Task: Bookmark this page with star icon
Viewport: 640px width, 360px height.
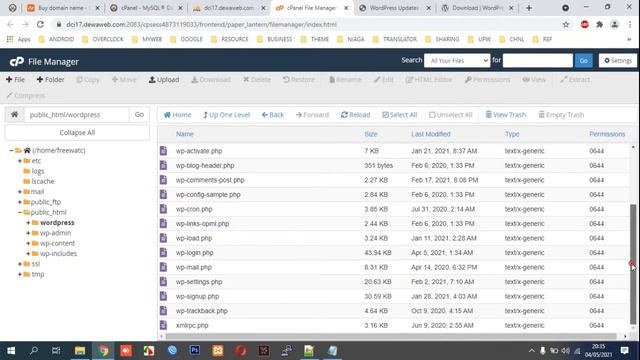Action: pyautogui.click(x=566, y=24)
